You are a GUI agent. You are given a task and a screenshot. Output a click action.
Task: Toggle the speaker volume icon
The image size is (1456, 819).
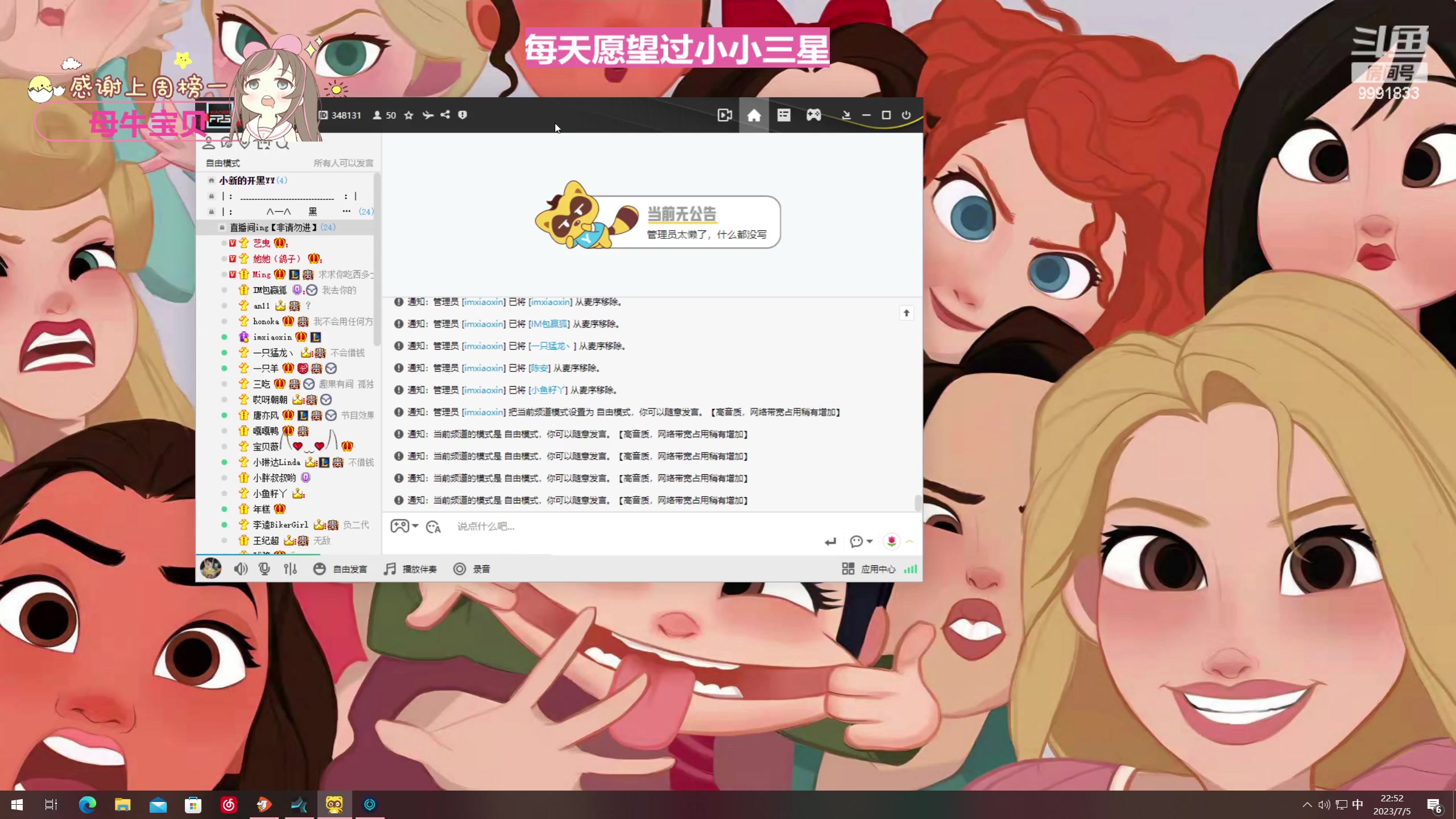pos(241,569)
